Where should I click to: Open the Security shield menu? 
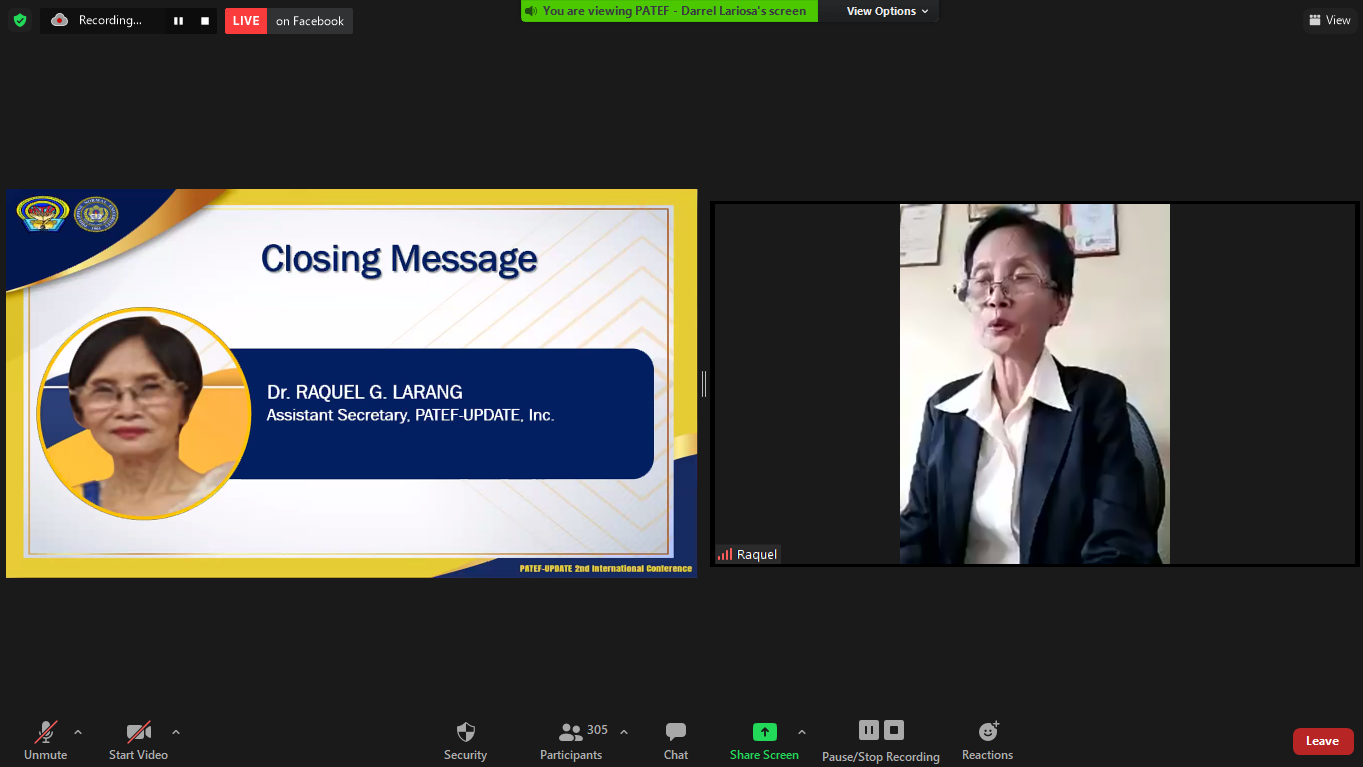pyautogui.click(x=465, y=739)
